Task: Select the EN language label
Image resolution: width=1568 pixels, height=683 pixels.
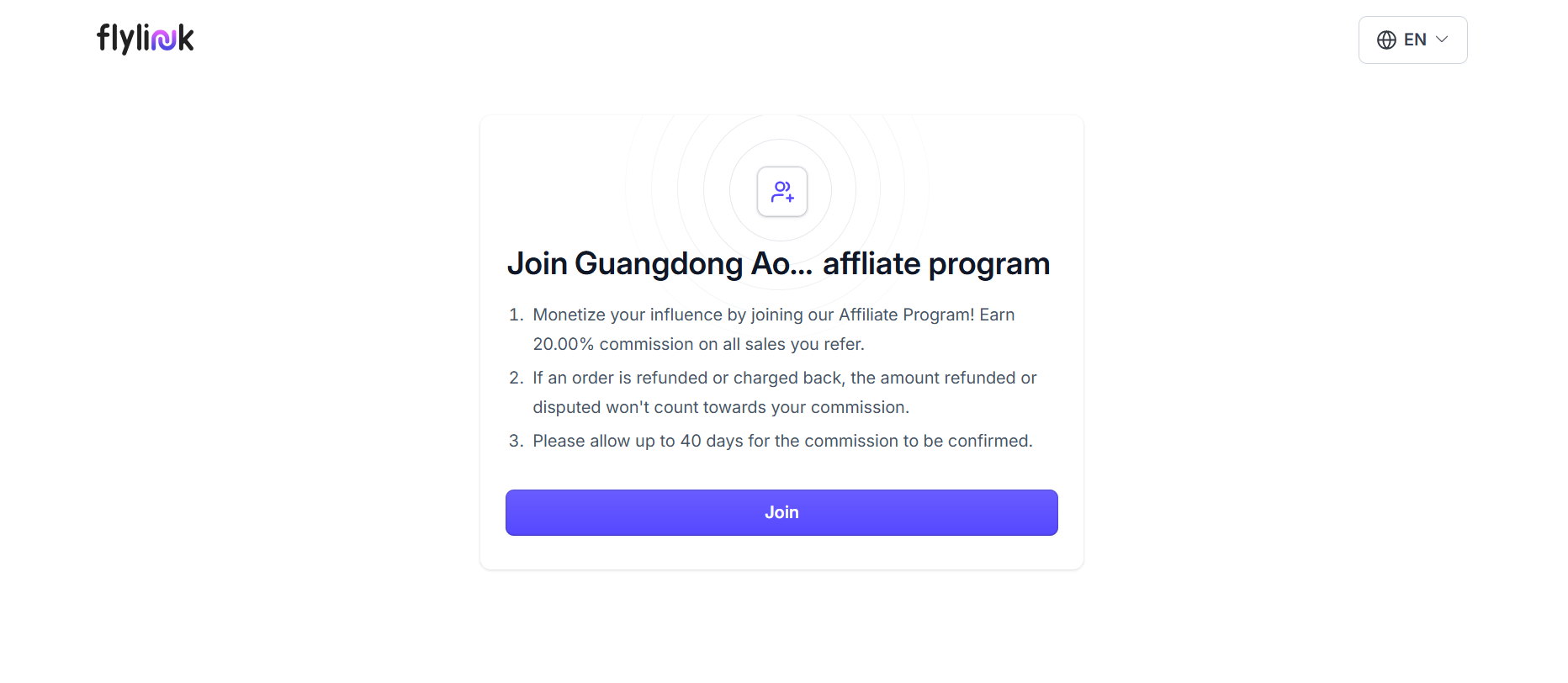Action: [1415, 40]
